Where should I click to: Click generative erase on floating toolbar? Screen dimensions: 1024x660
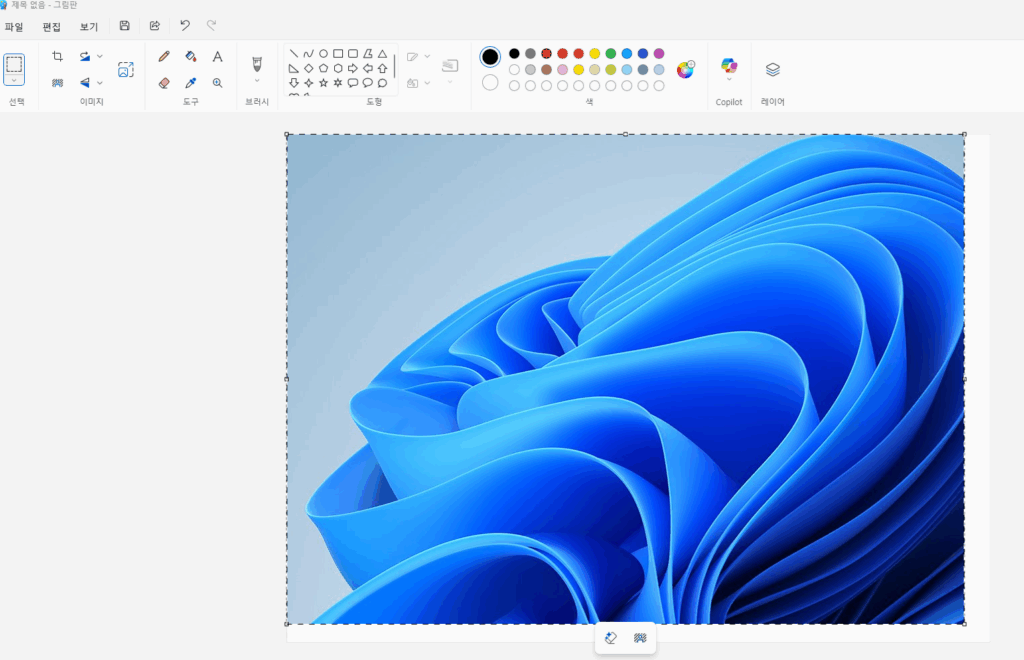coord(611,638)
